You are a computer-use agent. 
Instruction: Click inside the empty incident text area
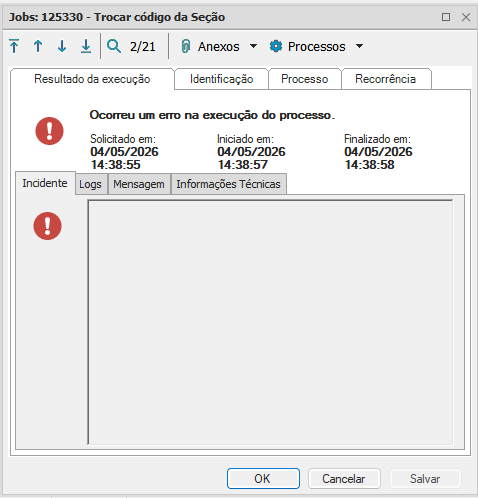tap(270, 322)
